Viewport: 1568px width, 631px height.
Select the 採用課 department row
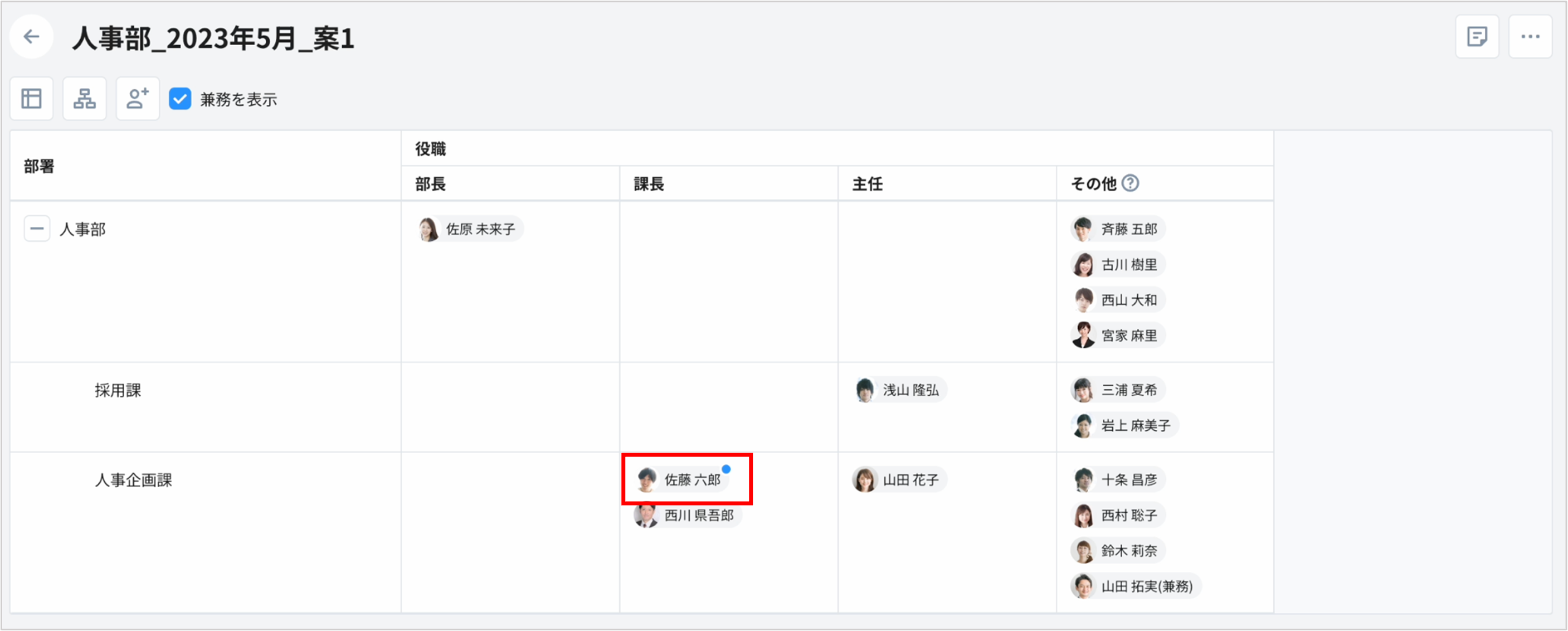point(118,390)
